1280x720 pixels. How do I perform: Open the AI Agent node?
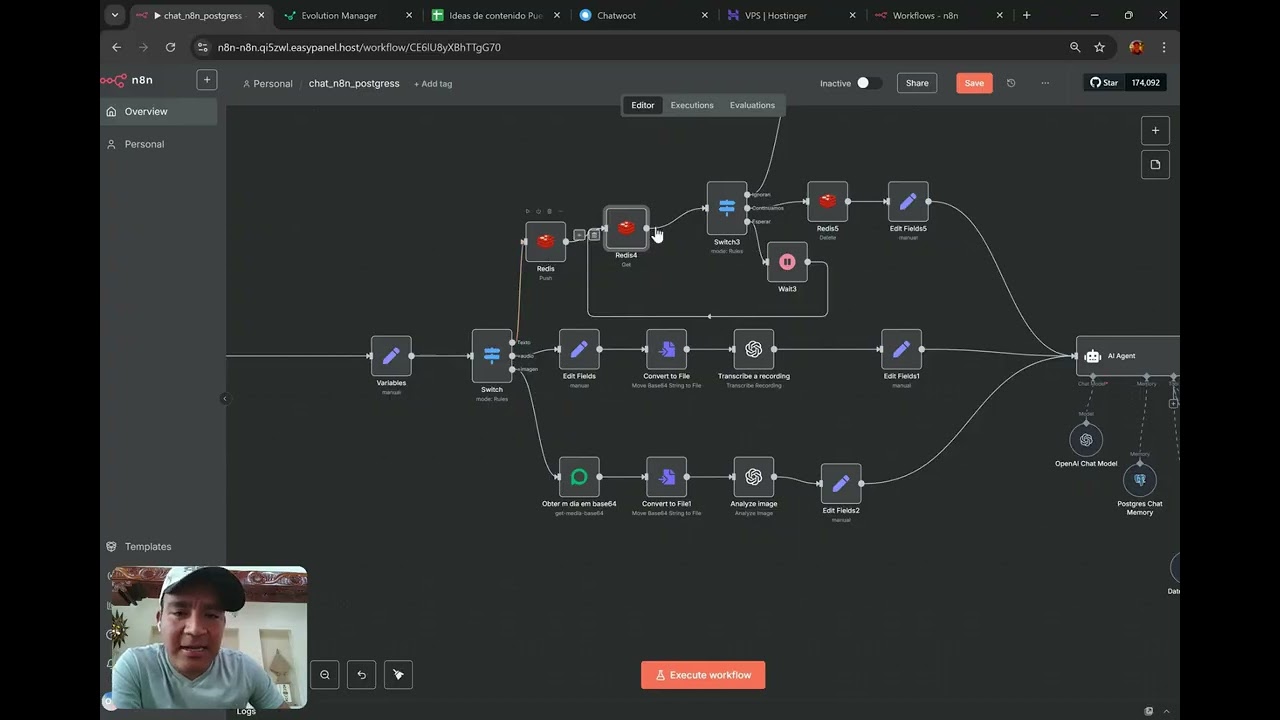coord(1128,356)
